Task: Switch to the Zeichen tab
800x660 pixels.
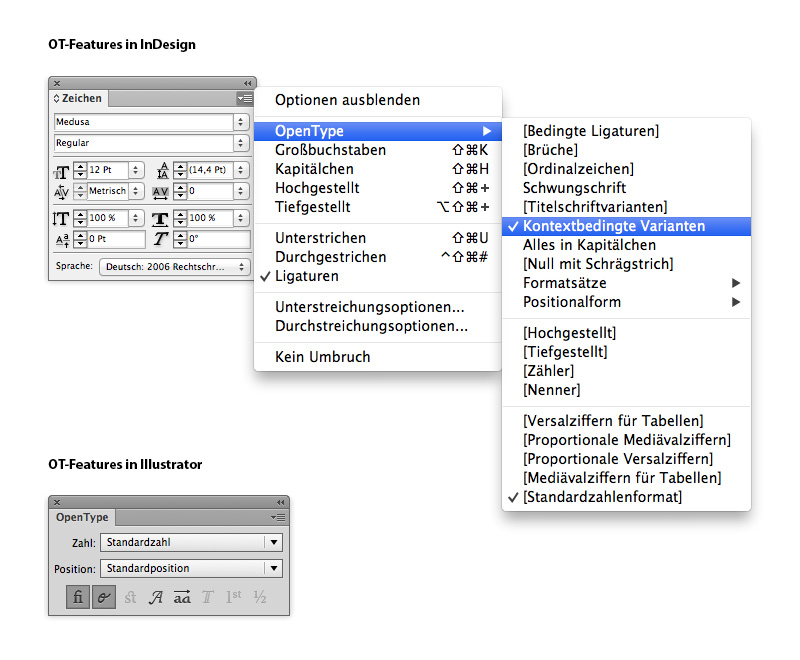Action: (x=78, y=98)
